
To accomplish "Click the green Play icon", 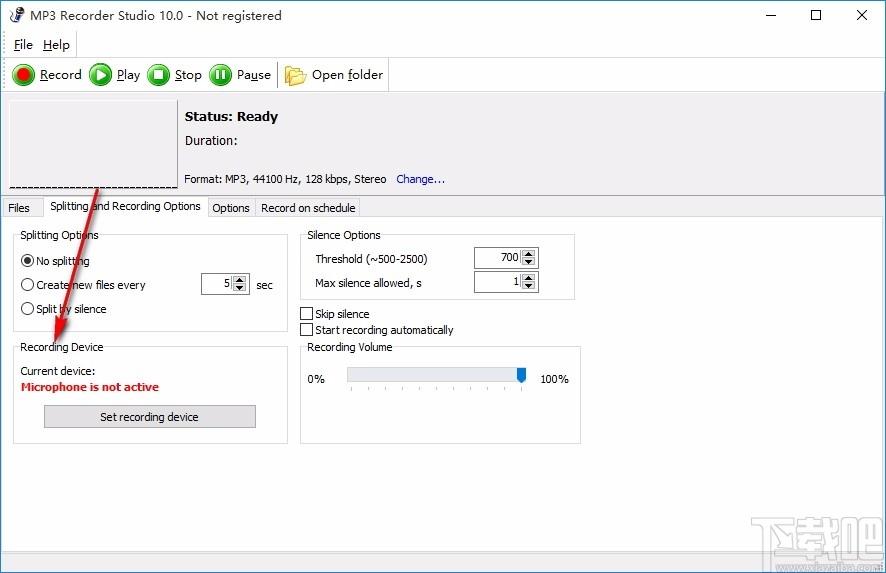I will click(101, 75).
